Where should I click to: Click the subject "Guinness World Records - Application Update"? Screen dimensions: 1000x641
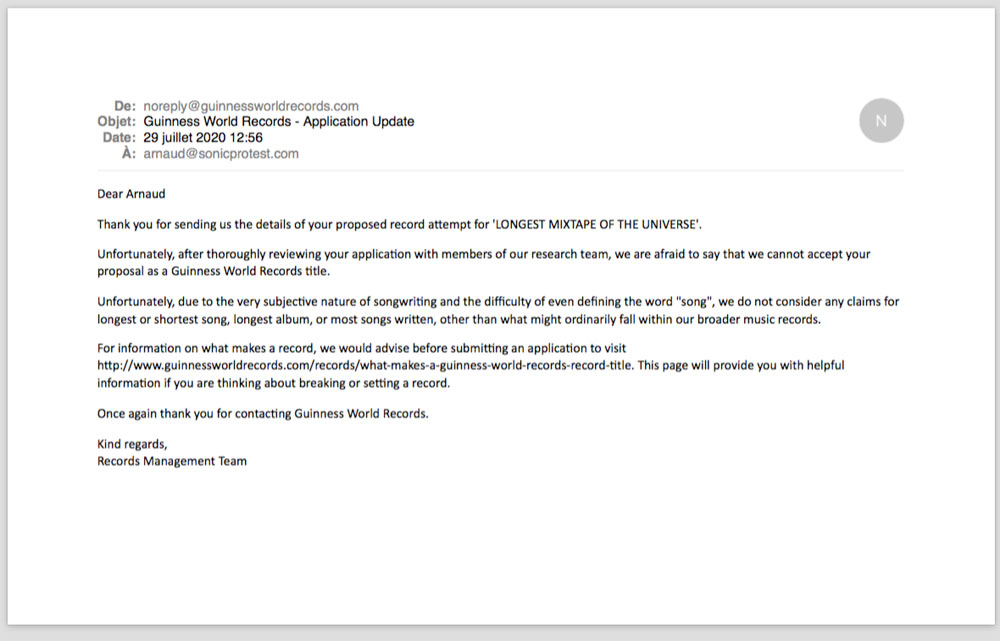pos(278,122)
